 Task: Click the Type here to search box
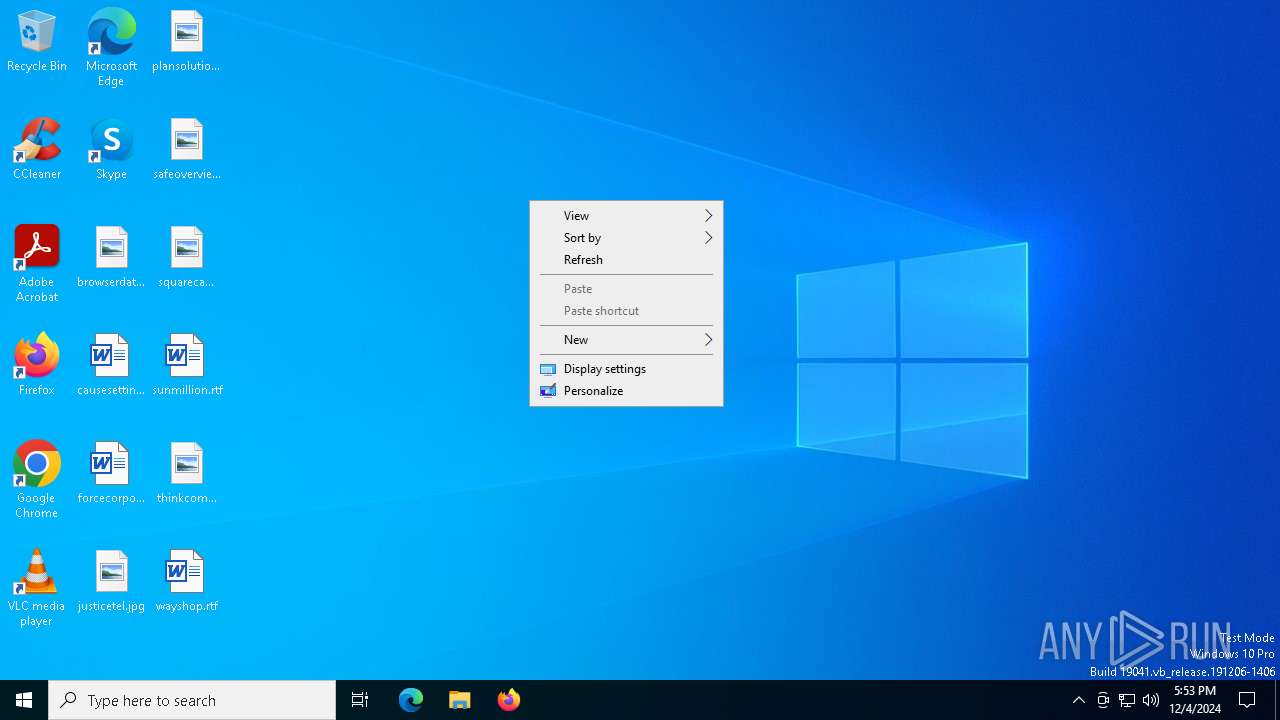coord(192,700)
